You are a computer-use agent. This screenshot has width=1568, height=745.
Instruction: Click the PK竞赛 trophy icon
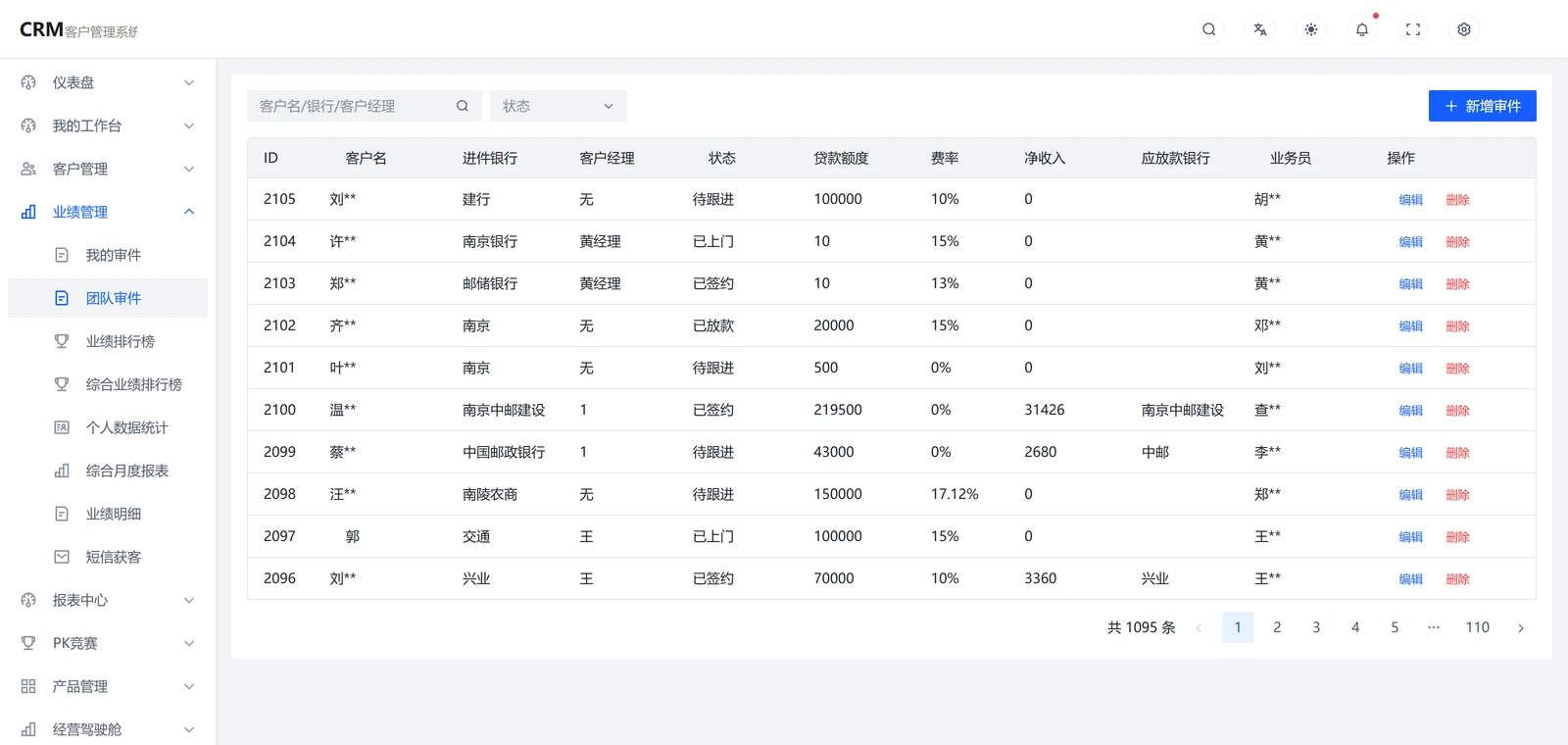28,643
